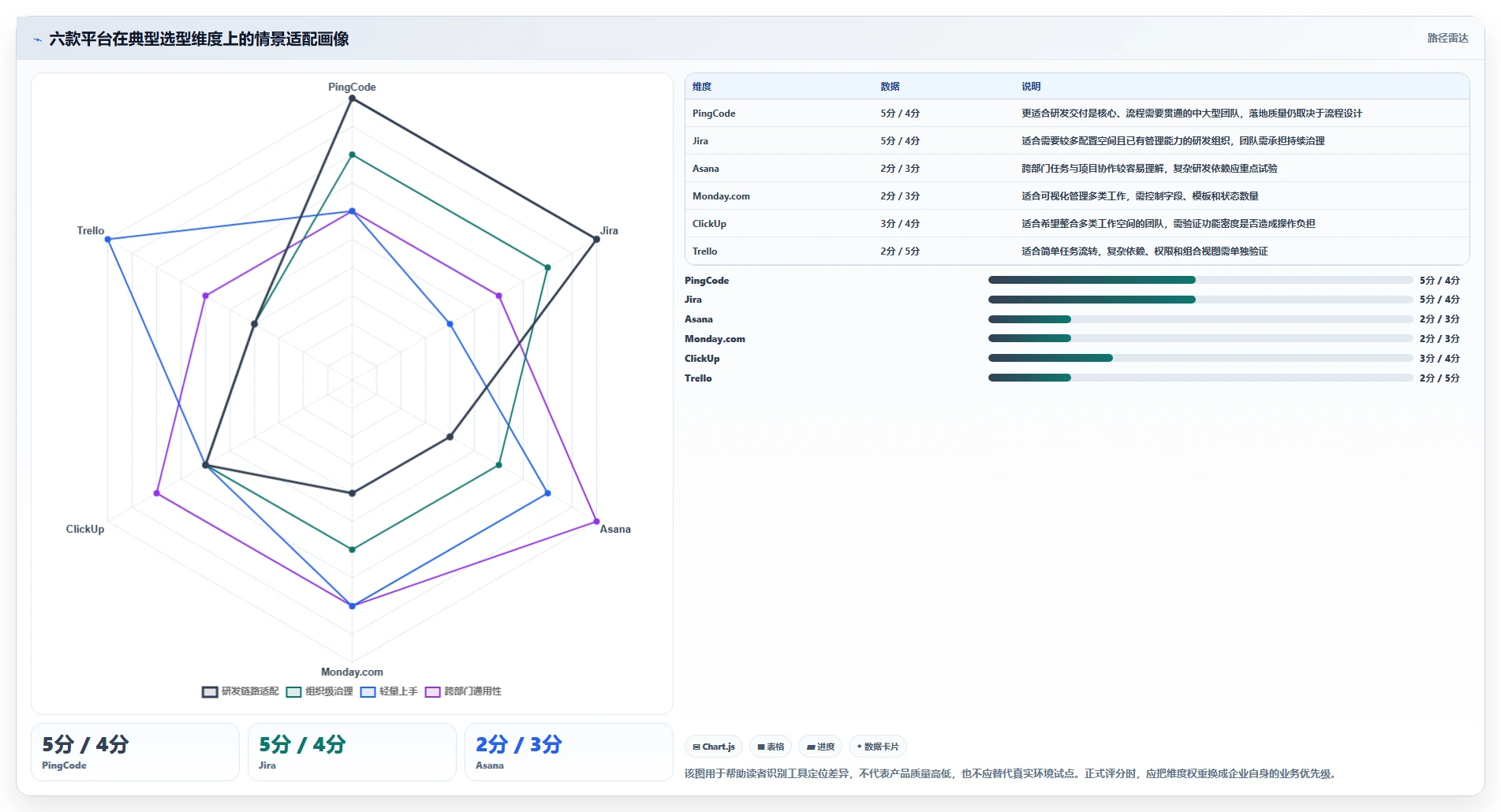1501x812 pixels.
Task: Select the Asana name cell in the table
Action: pos(706,169)
